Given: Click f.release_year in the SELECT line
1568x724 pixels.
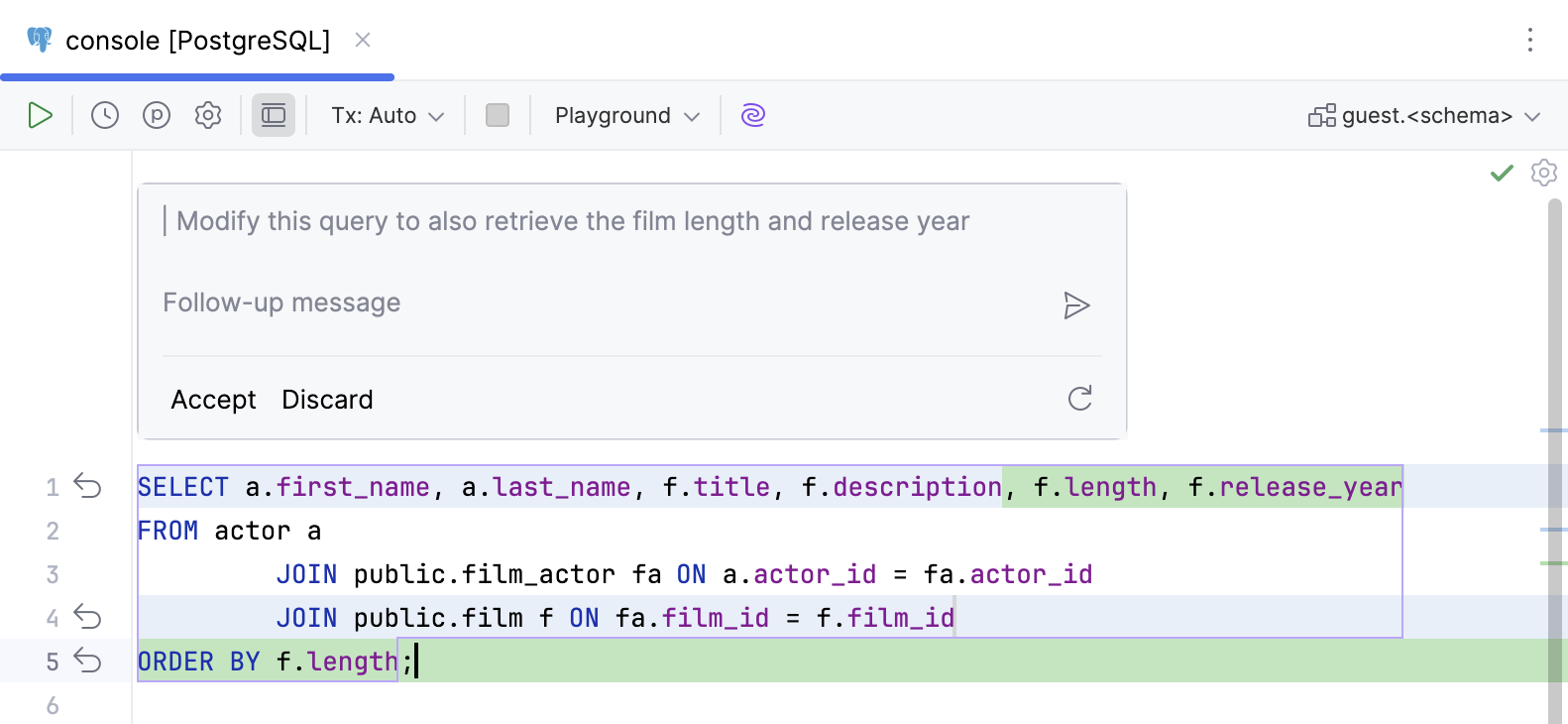Looking at the screenshot, I should (1294, 487).
